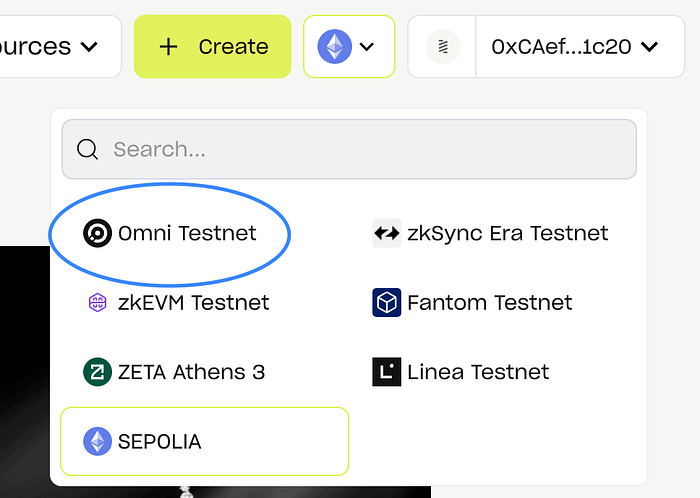Switch to zkEVM Testnet network
700x498 pixels.
193,302
